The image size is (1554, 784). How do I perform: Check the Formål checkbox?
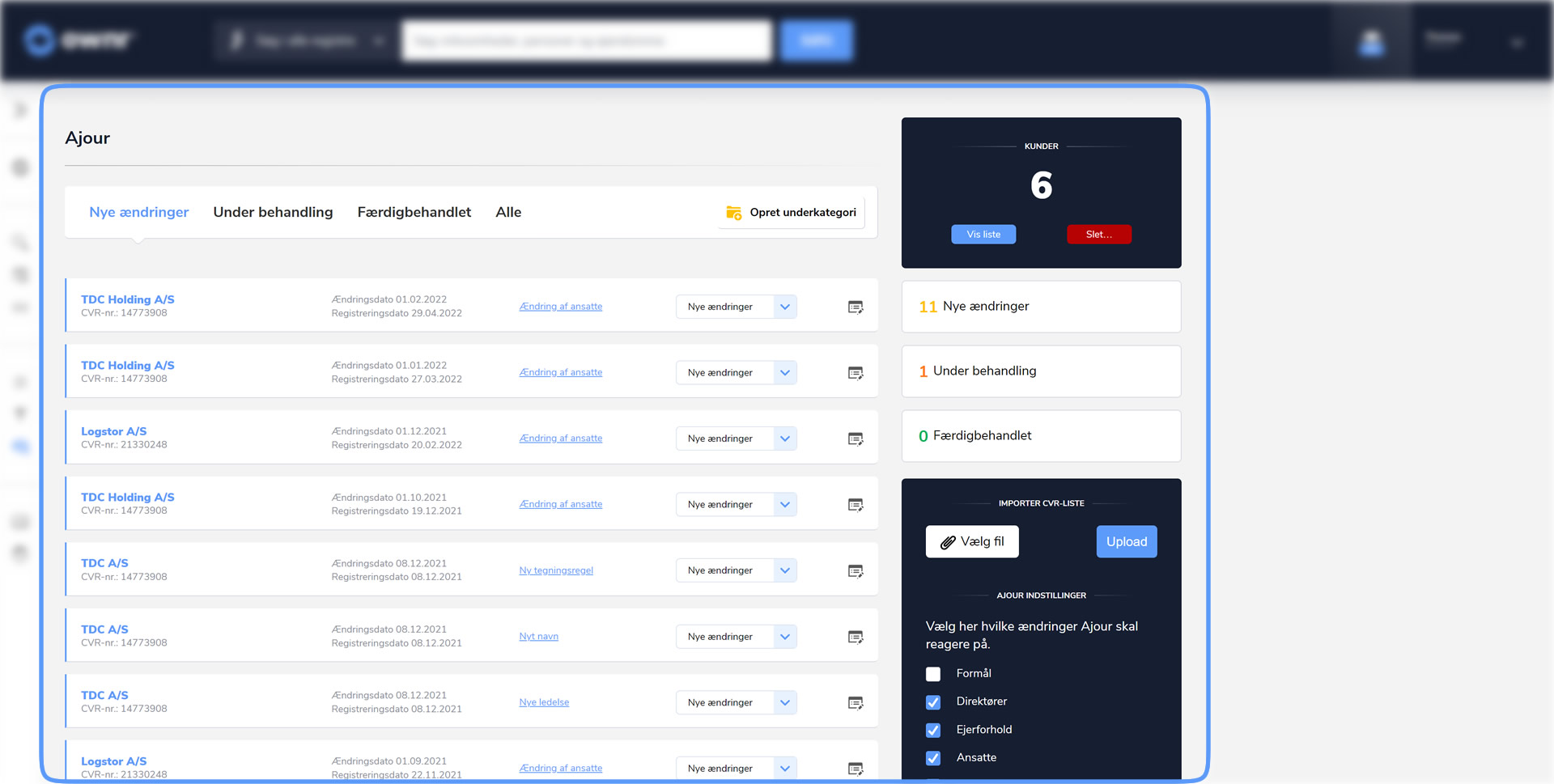point(933,674)
